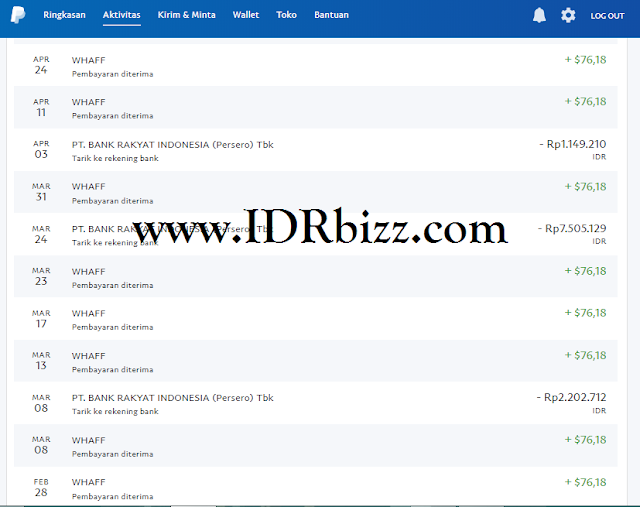Open WHAFF payment dated Mar 08
Viewport: 640px width, 507px height.
pyautogui.click(x=316, y=445)
